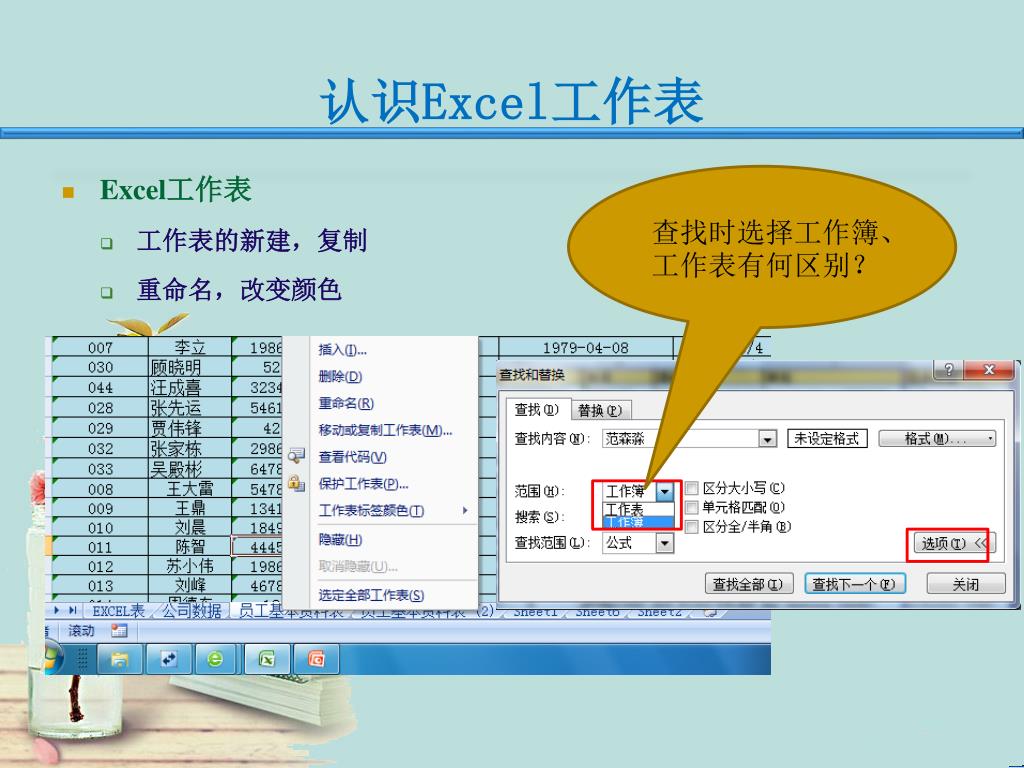Click the Windows Start orb
The width and height of the screenshot is (1024, 768).
[52, 658]
